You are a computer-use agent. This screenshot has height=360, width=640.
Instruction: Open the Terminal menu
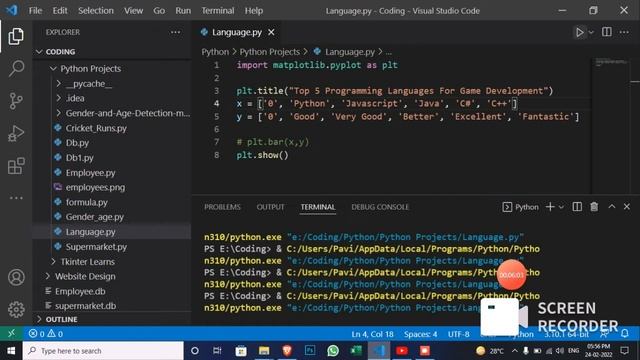(x=218, y=11)
